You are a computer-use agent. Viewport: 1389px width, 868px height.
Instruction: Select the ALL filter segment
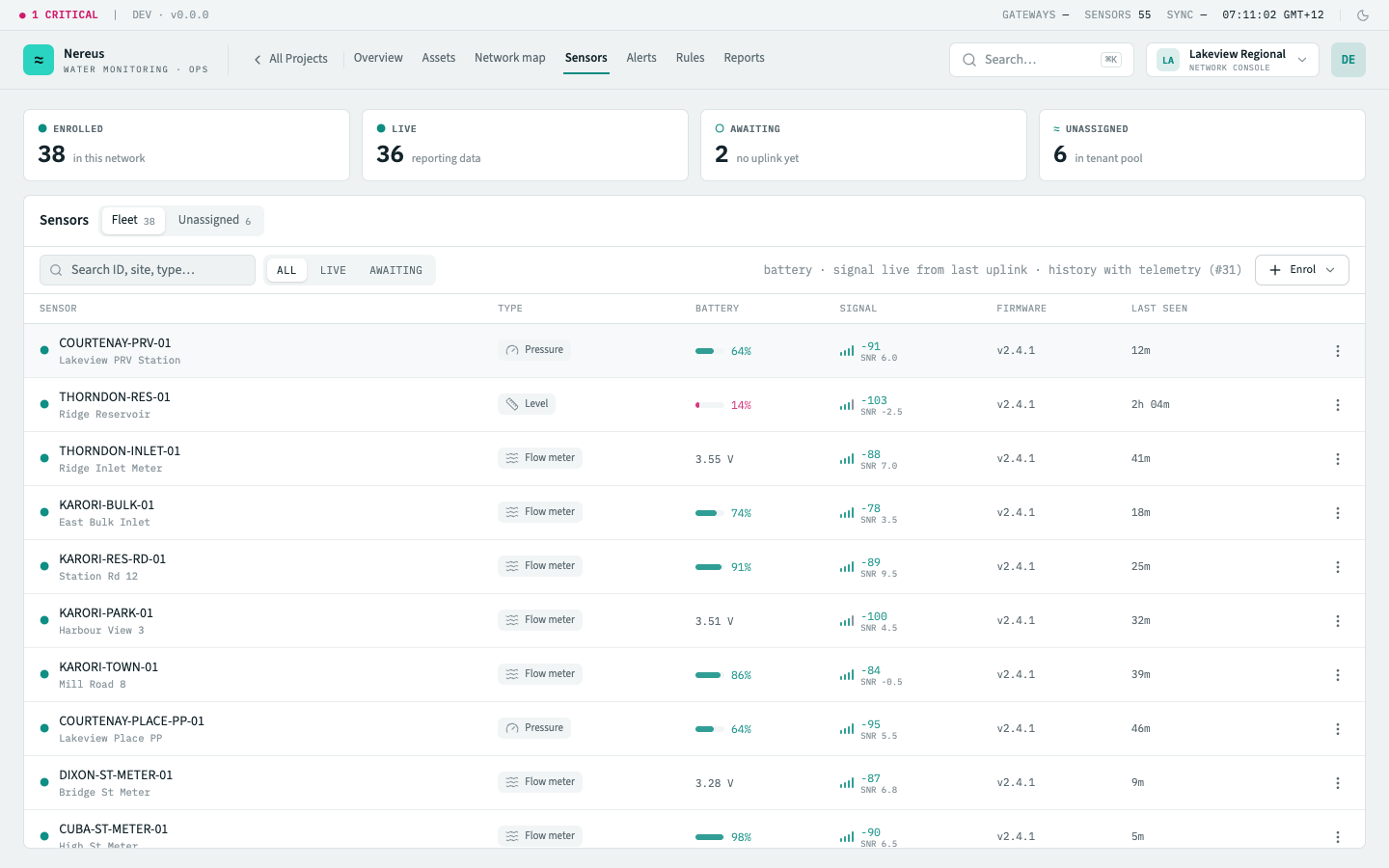pos(286,270)
